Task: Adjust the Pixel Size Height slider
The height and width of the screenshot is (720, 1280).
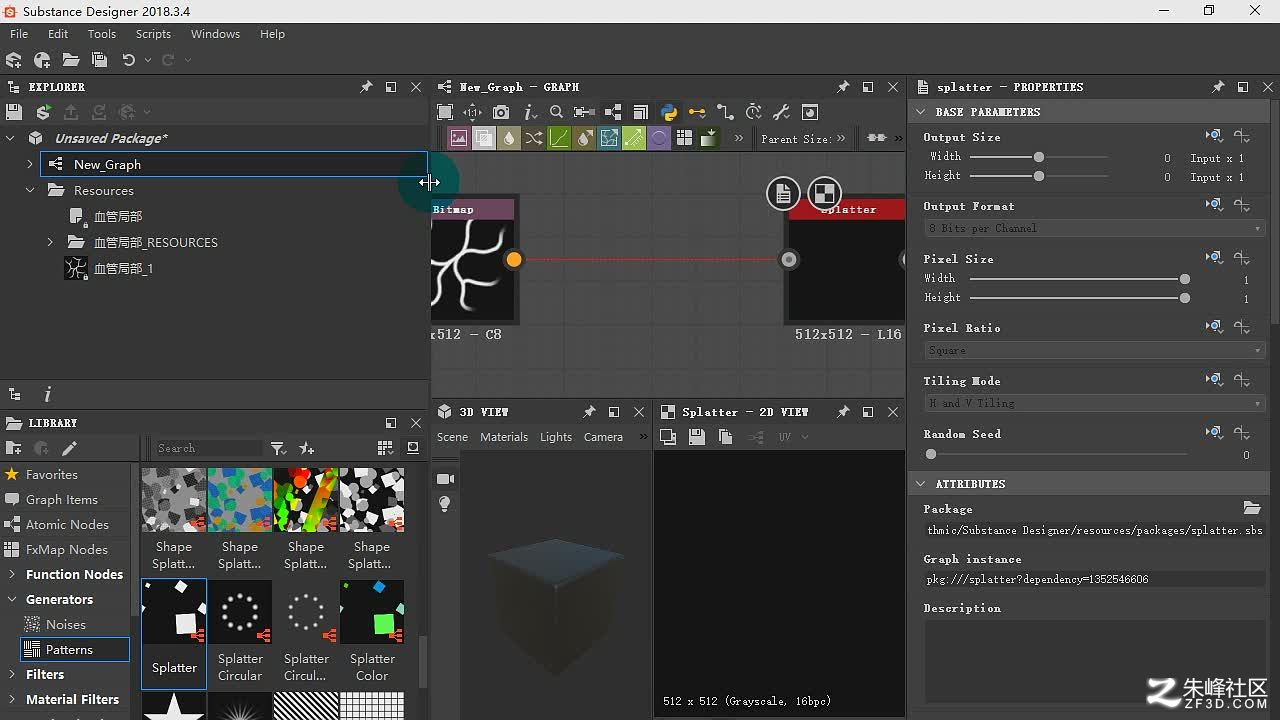Action: coord(1080,298)
